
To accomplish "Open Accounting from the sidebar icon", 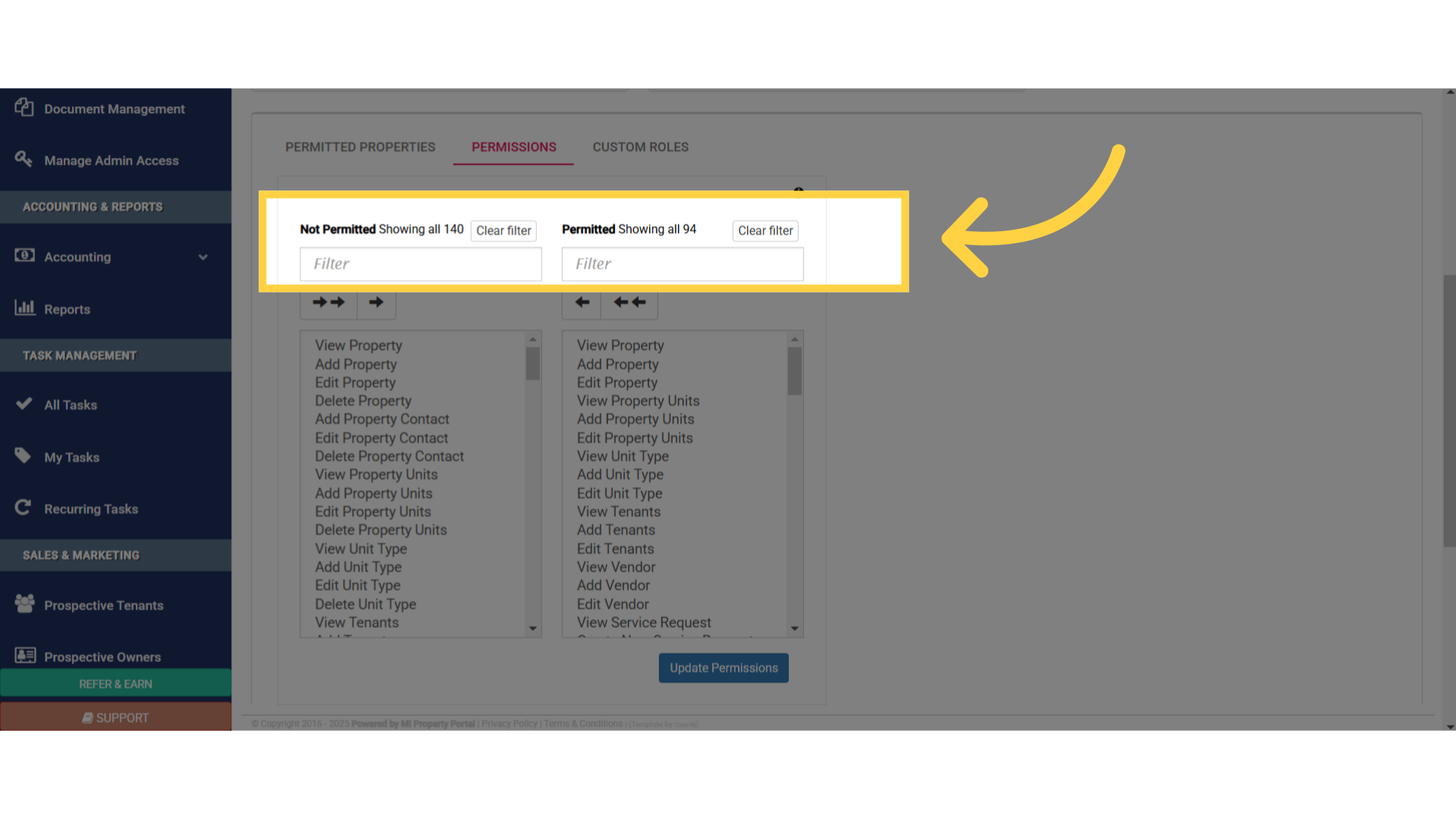I will 24,256.
